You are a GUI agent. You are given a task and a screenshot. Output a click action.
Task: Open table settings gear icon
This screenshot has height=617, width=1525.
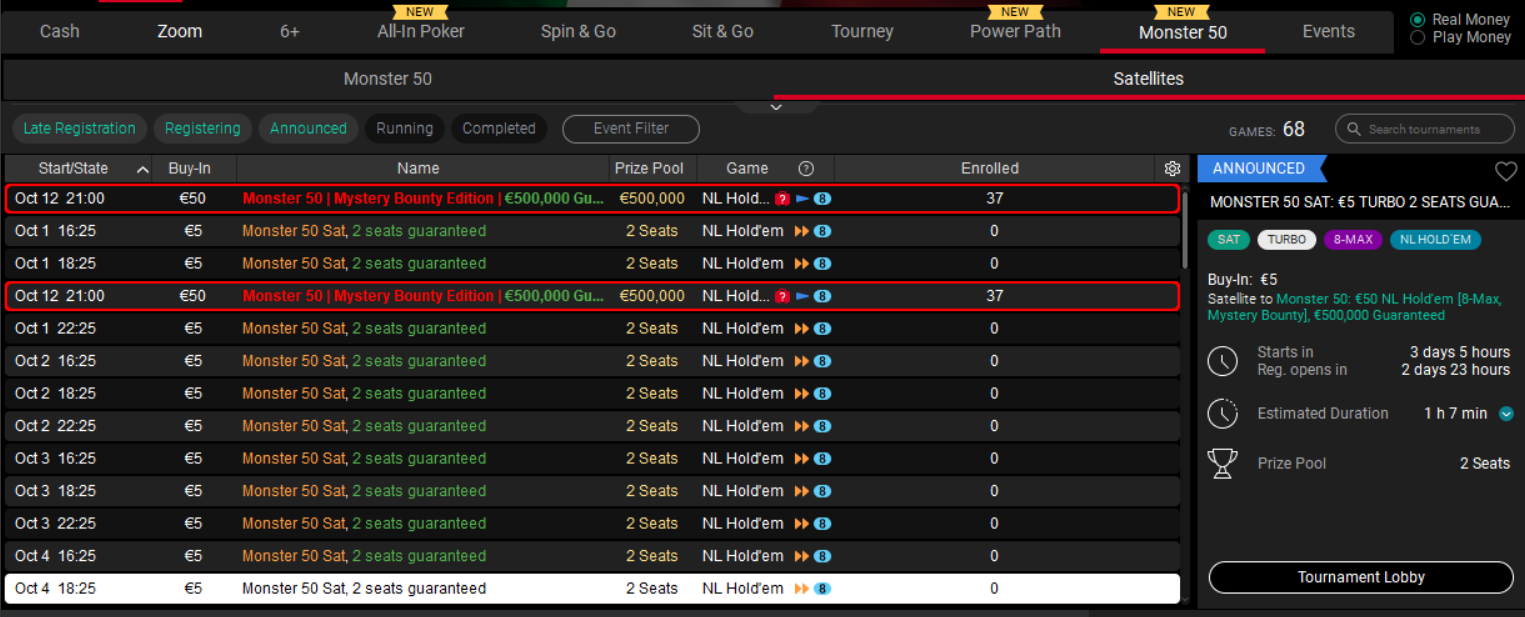(x=1173, y=169)
